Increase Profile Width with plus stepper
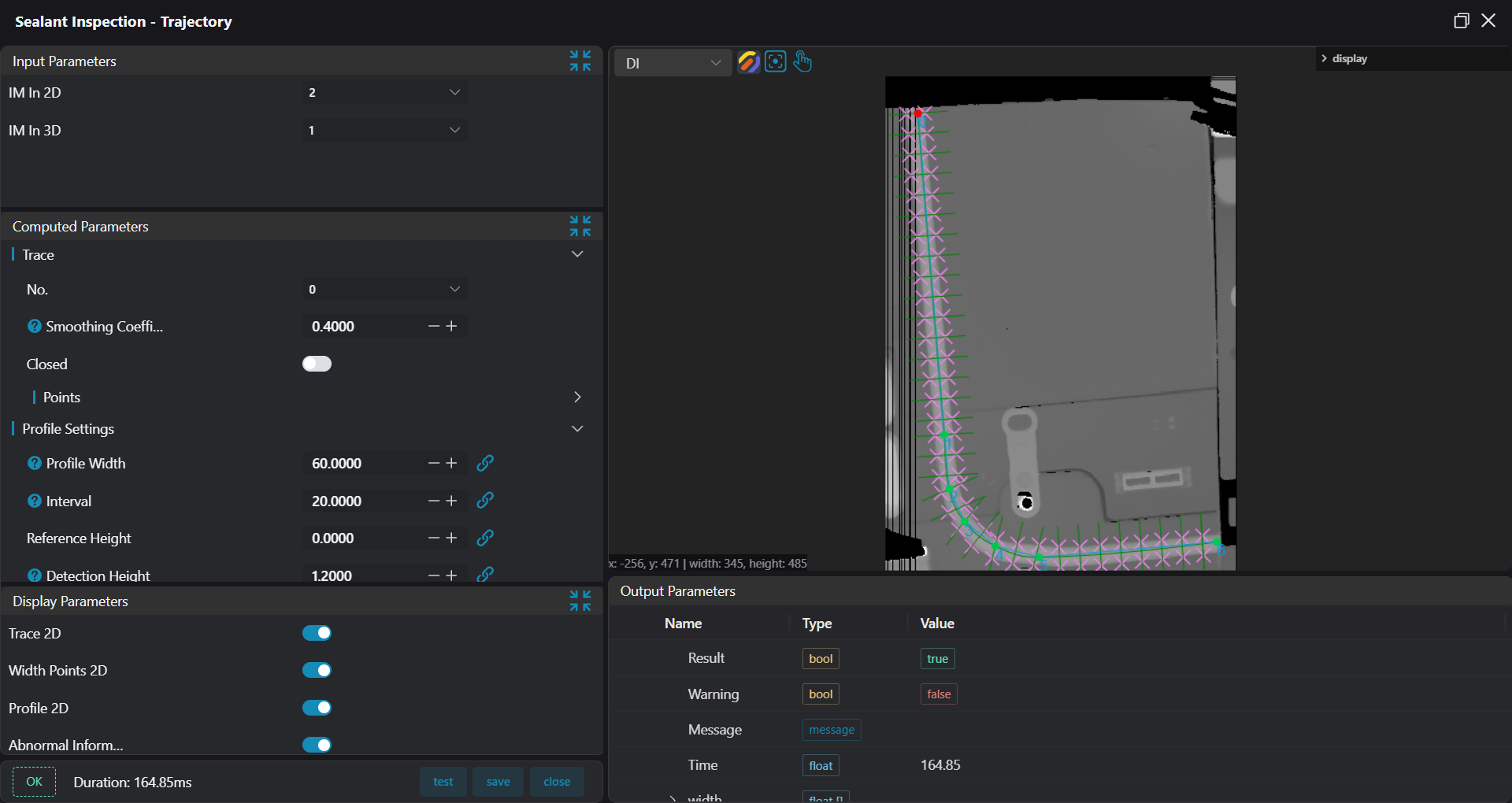This screenshot has height=803, width=1512. 452,463
